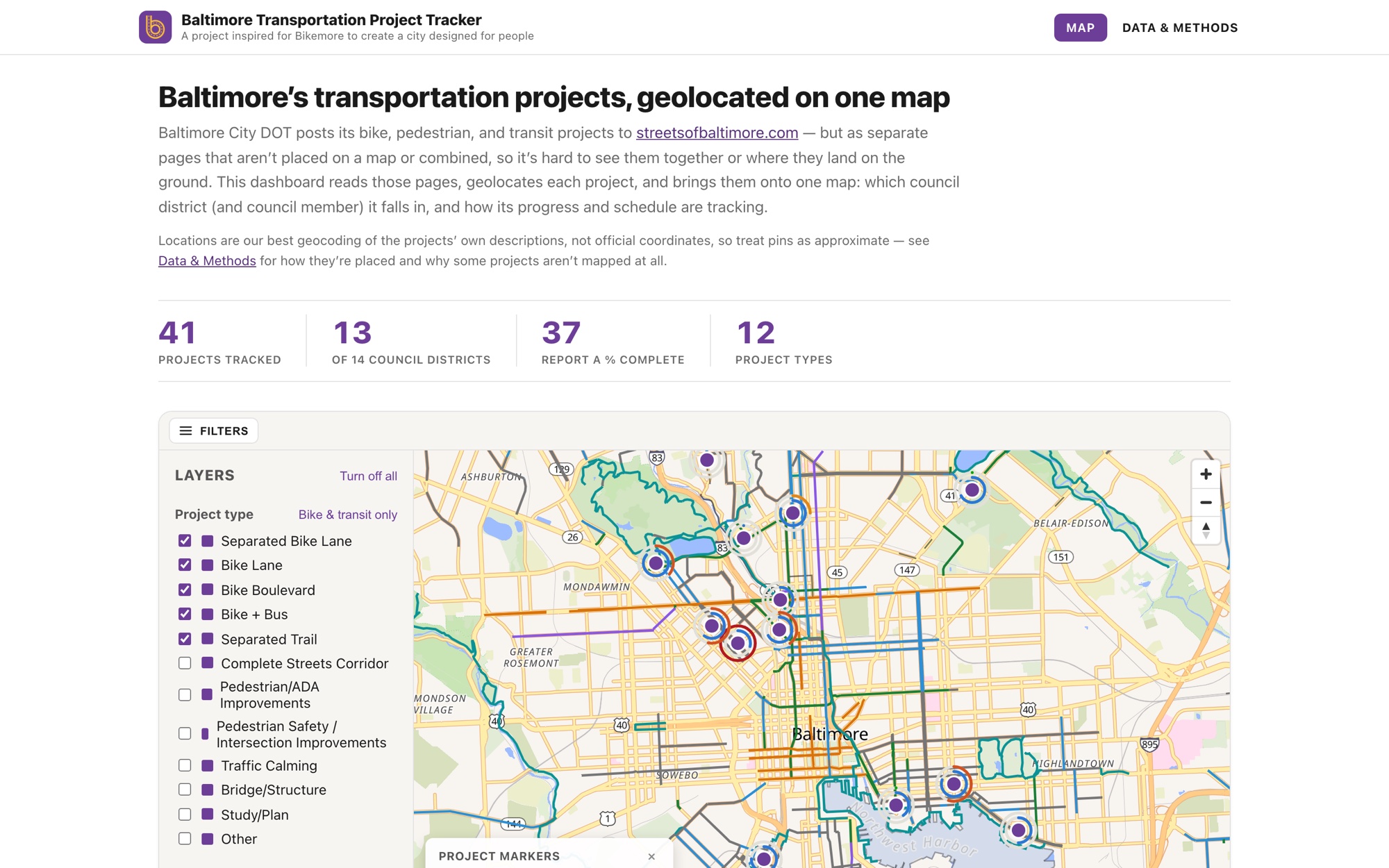This screenshot has width=1389, height=868.
Task: Close the Project Markers legend
Action: (651, 856)
